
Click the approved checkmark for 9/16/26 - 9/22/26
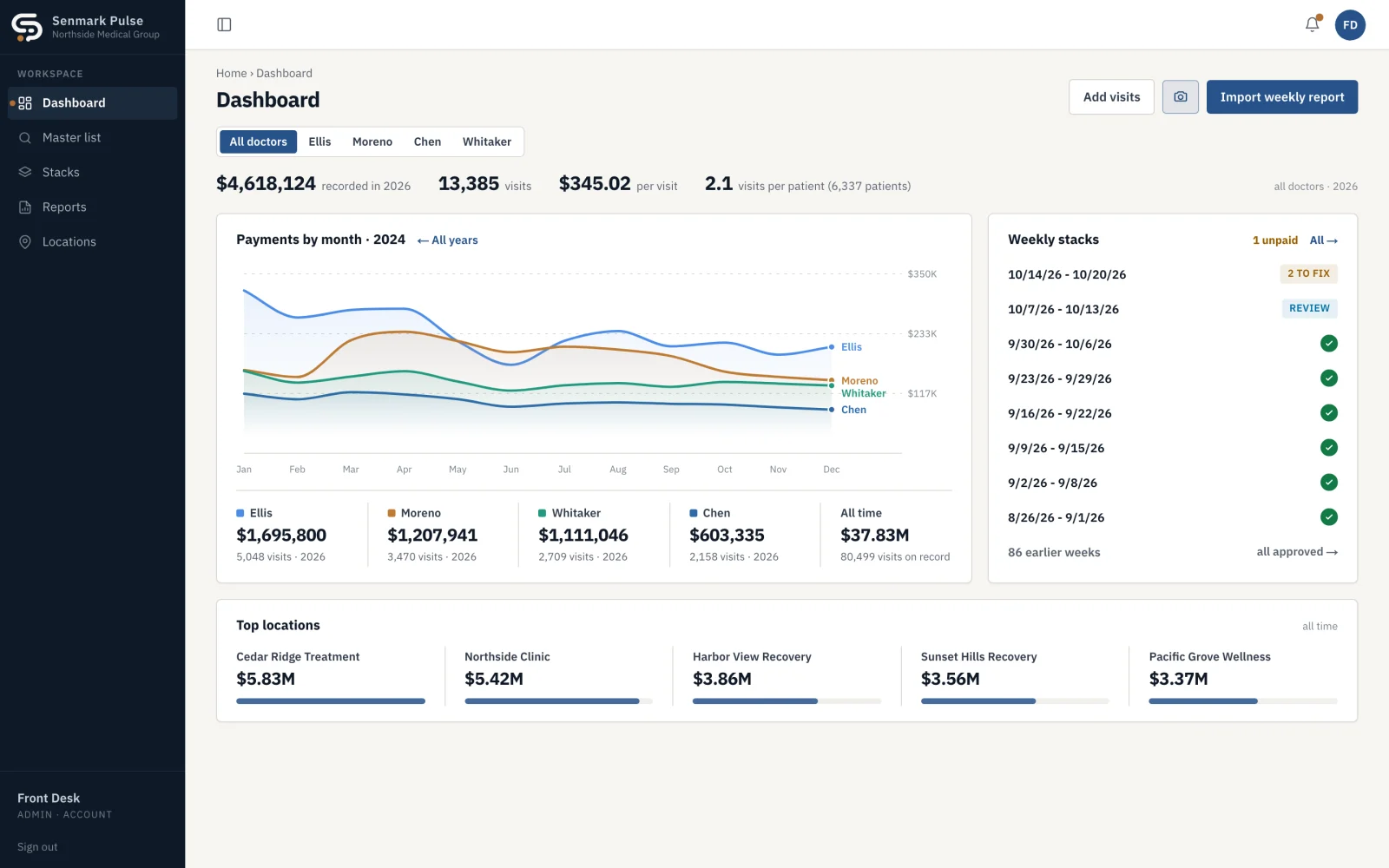1329,413
